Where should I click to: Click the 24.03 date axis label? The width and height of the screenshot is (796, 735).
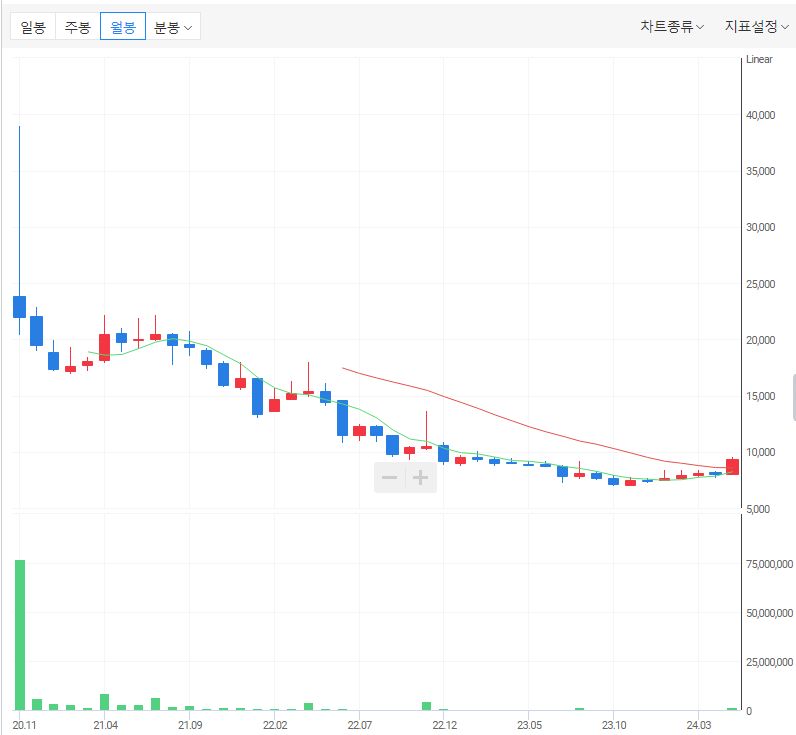(x=699, y=725)
